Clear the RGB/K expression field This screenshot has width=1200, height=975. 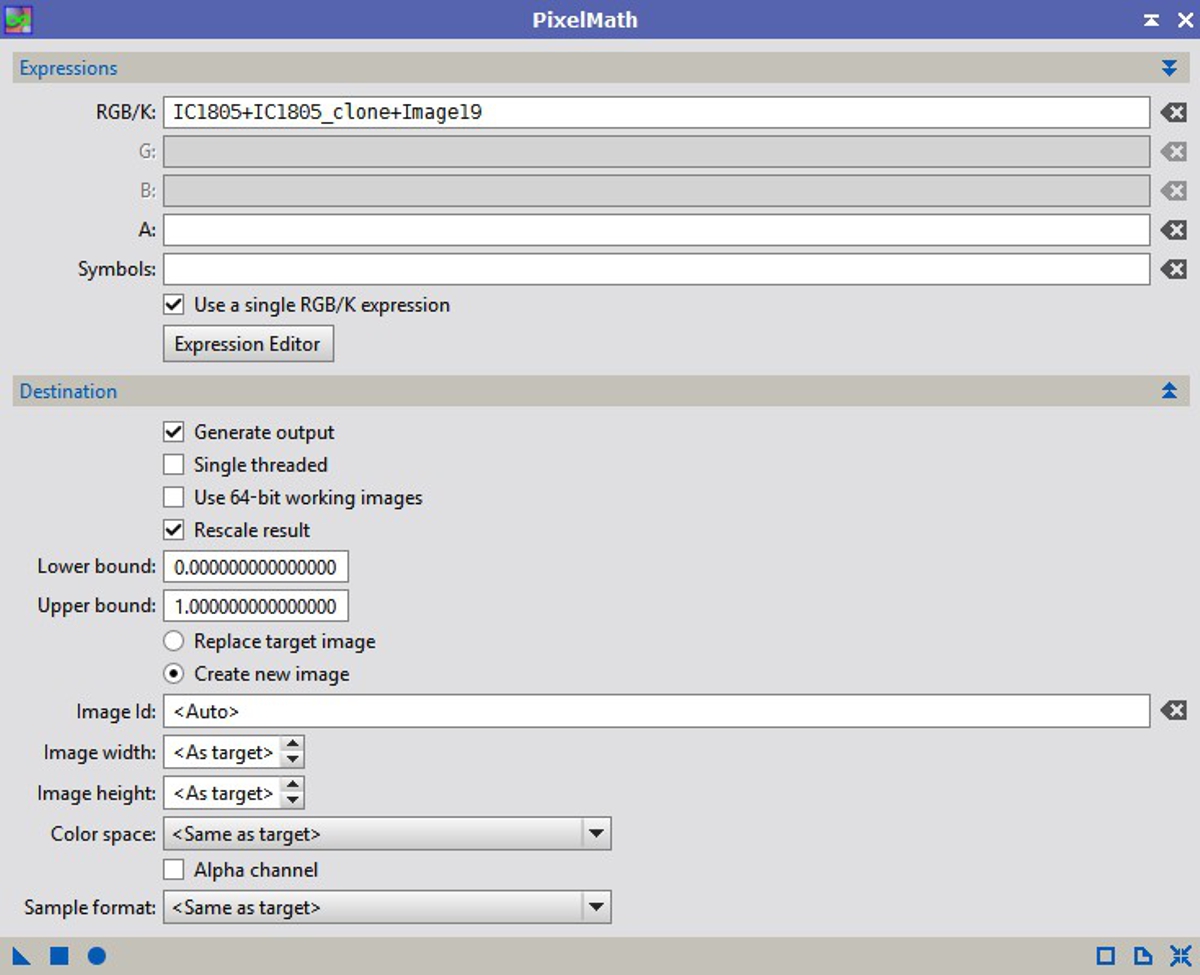coord(1173,113)
